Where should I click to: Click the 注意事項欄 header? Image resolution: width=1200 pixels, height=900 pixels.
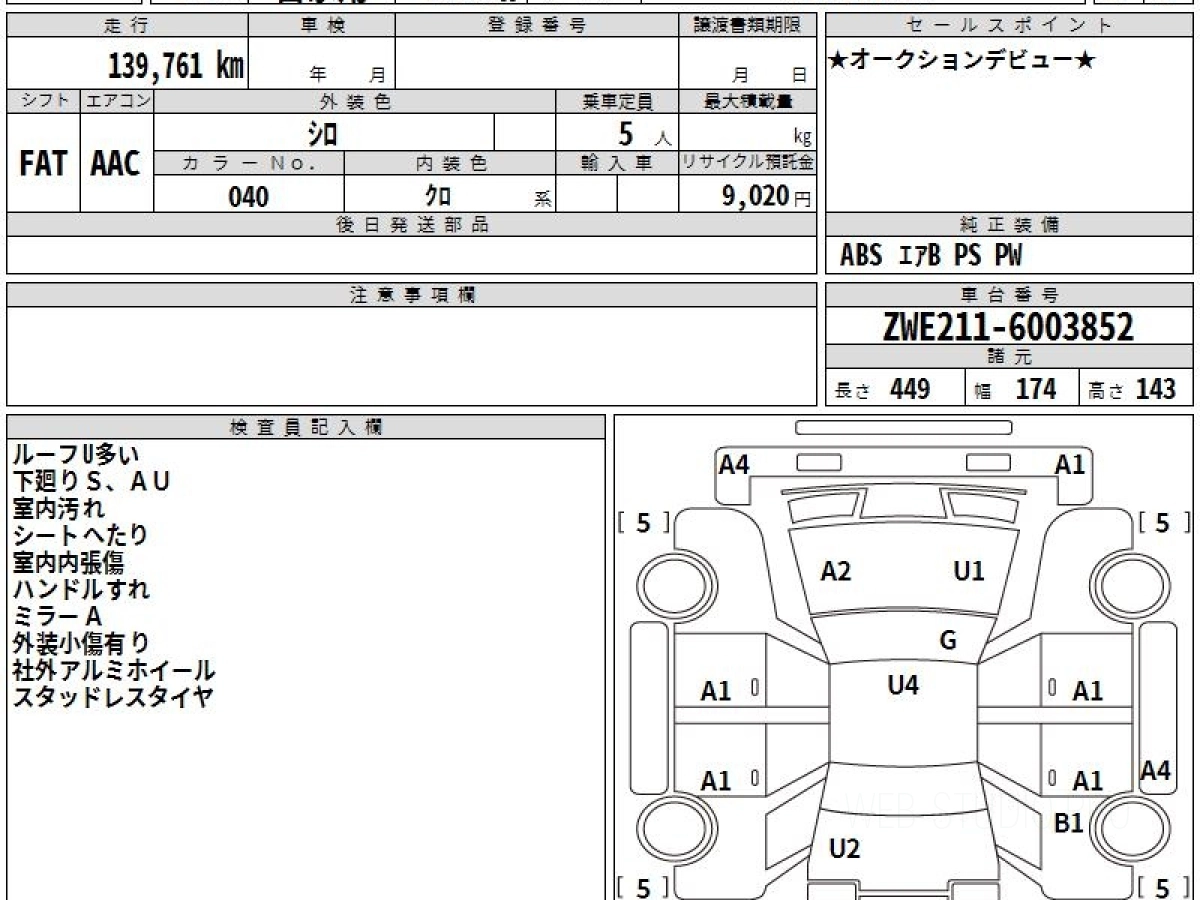(412, 295)
